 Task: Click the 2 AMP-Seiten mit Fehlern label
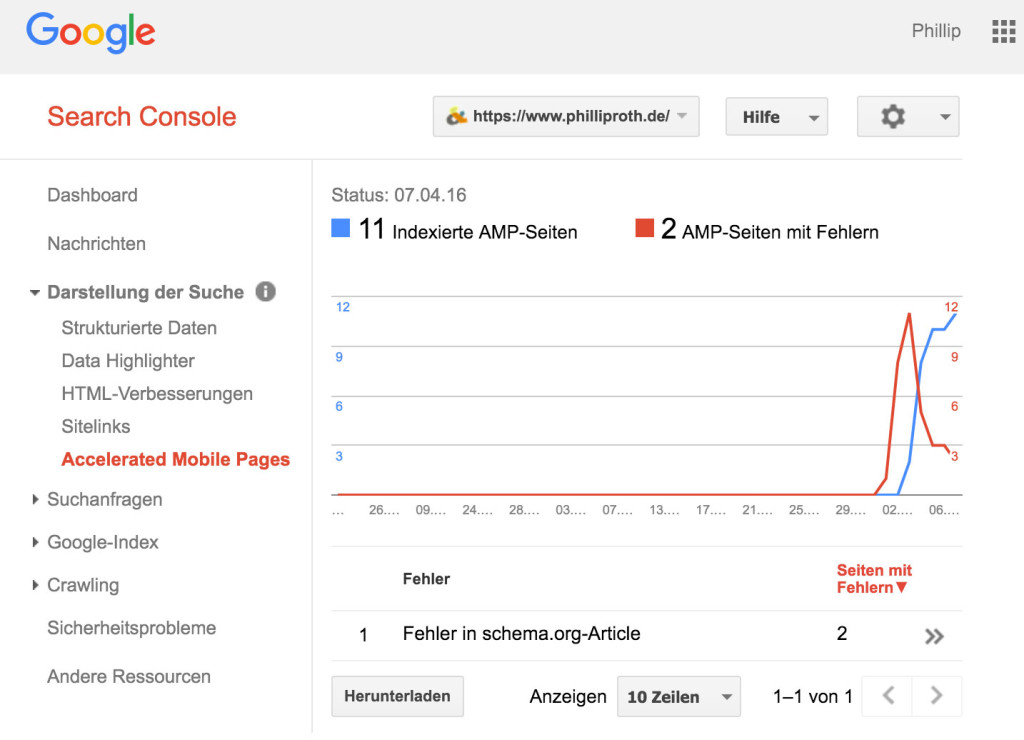pos(769,229)
